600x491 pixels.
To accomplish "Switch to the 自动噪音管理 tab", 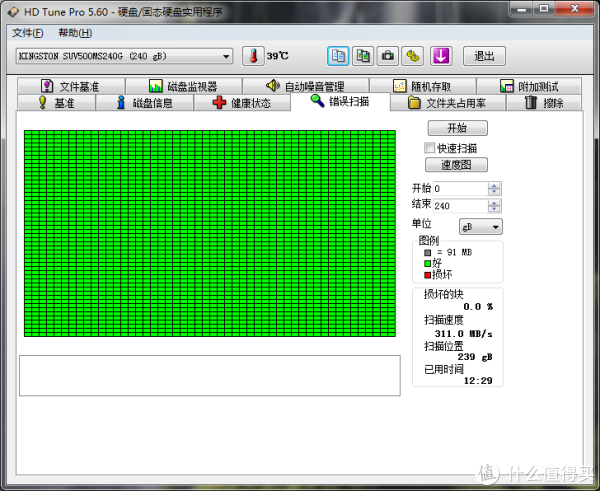I will (306, 86).
